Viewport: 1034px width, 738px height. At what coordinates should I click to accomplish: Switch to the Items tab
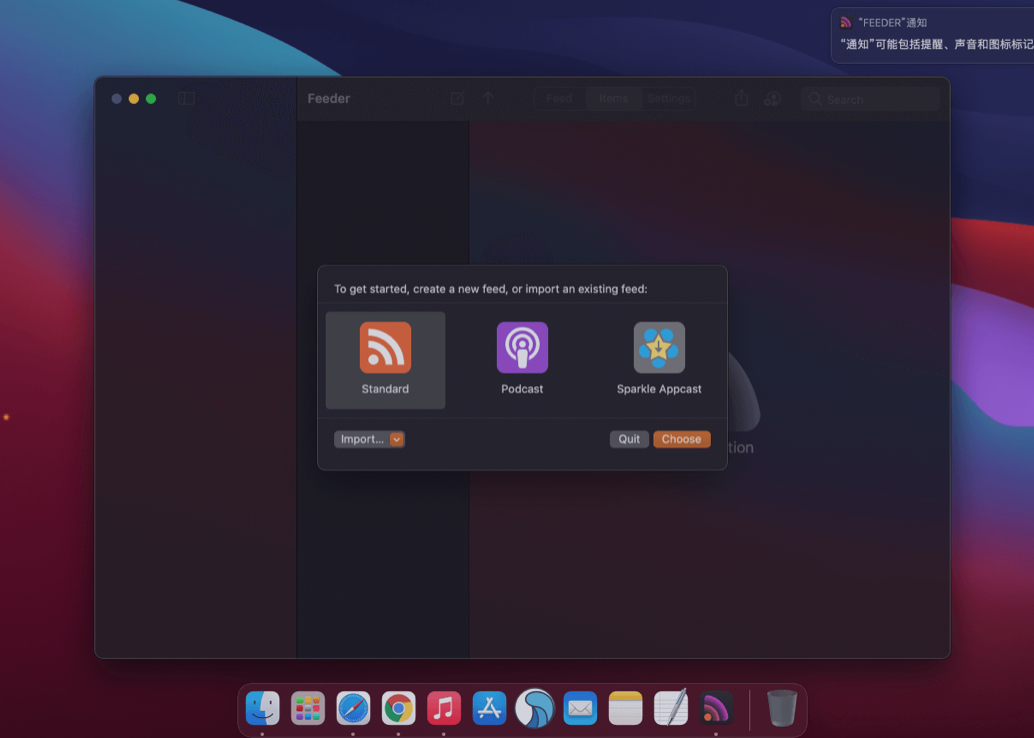click(613, 98)
